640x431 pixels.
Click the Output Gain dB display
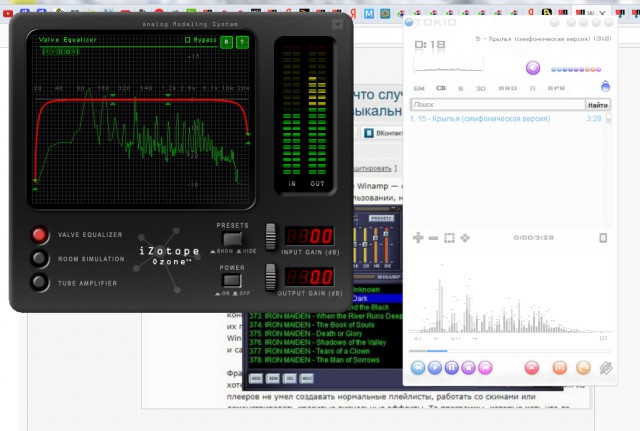click(309, 277)
